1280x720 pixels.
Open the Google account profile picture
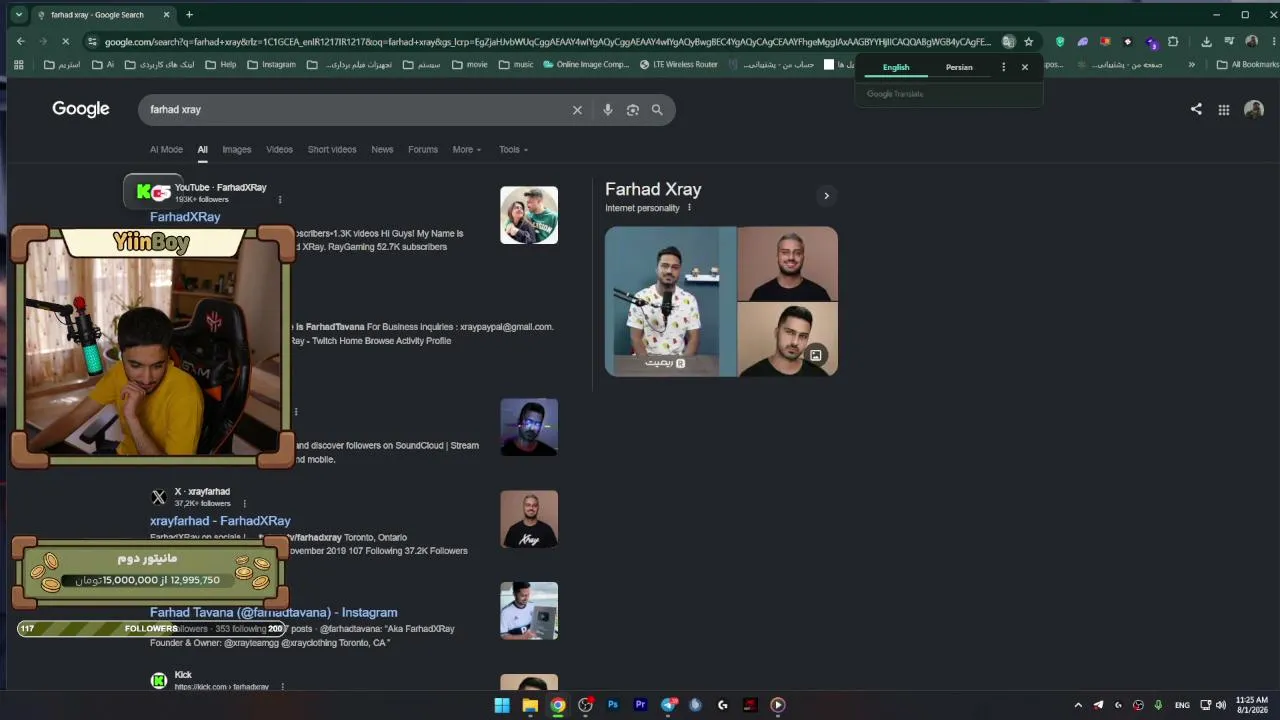(1253, 110)
